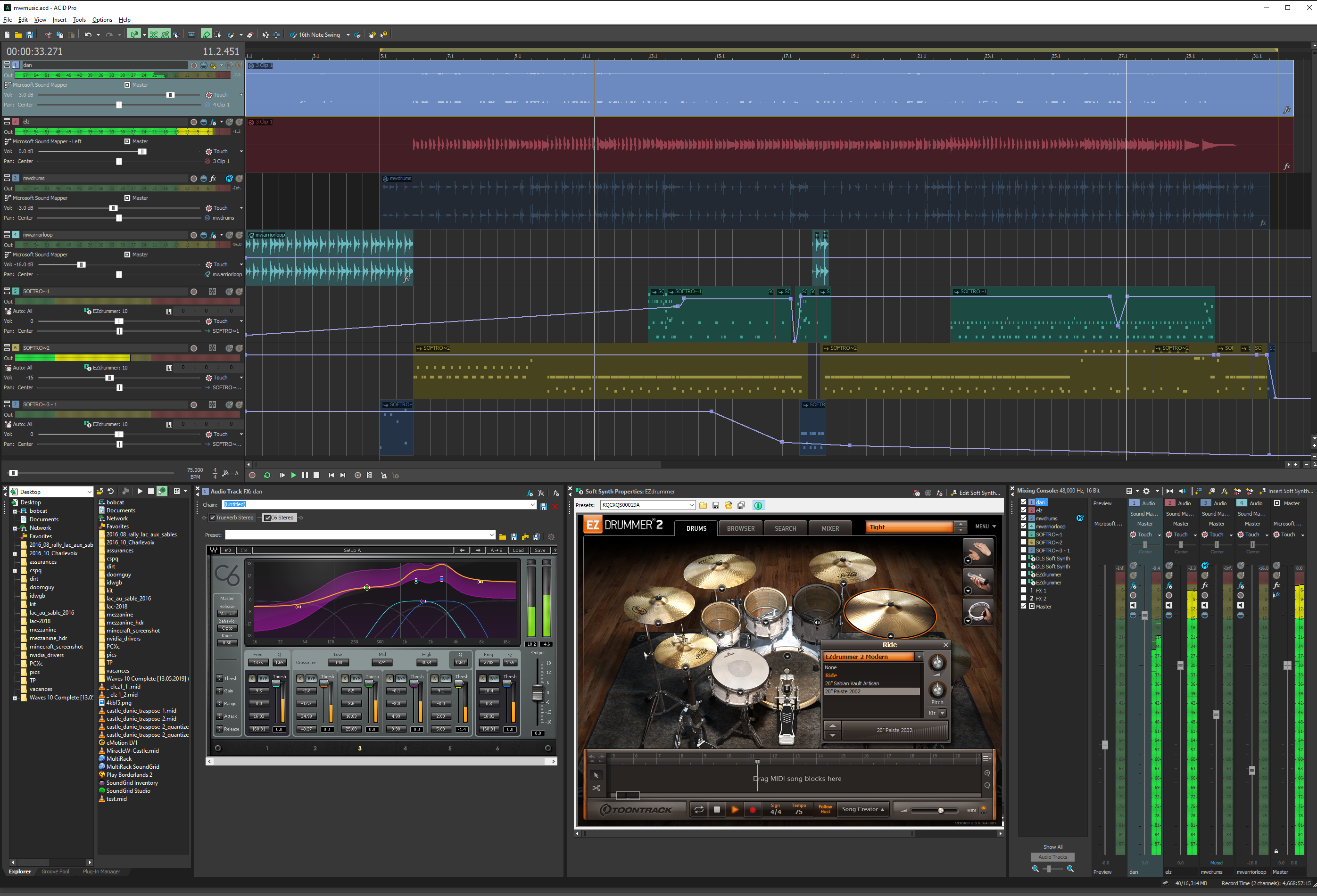
Task: Open the Insert menu
Action: (x=59, y=20)
